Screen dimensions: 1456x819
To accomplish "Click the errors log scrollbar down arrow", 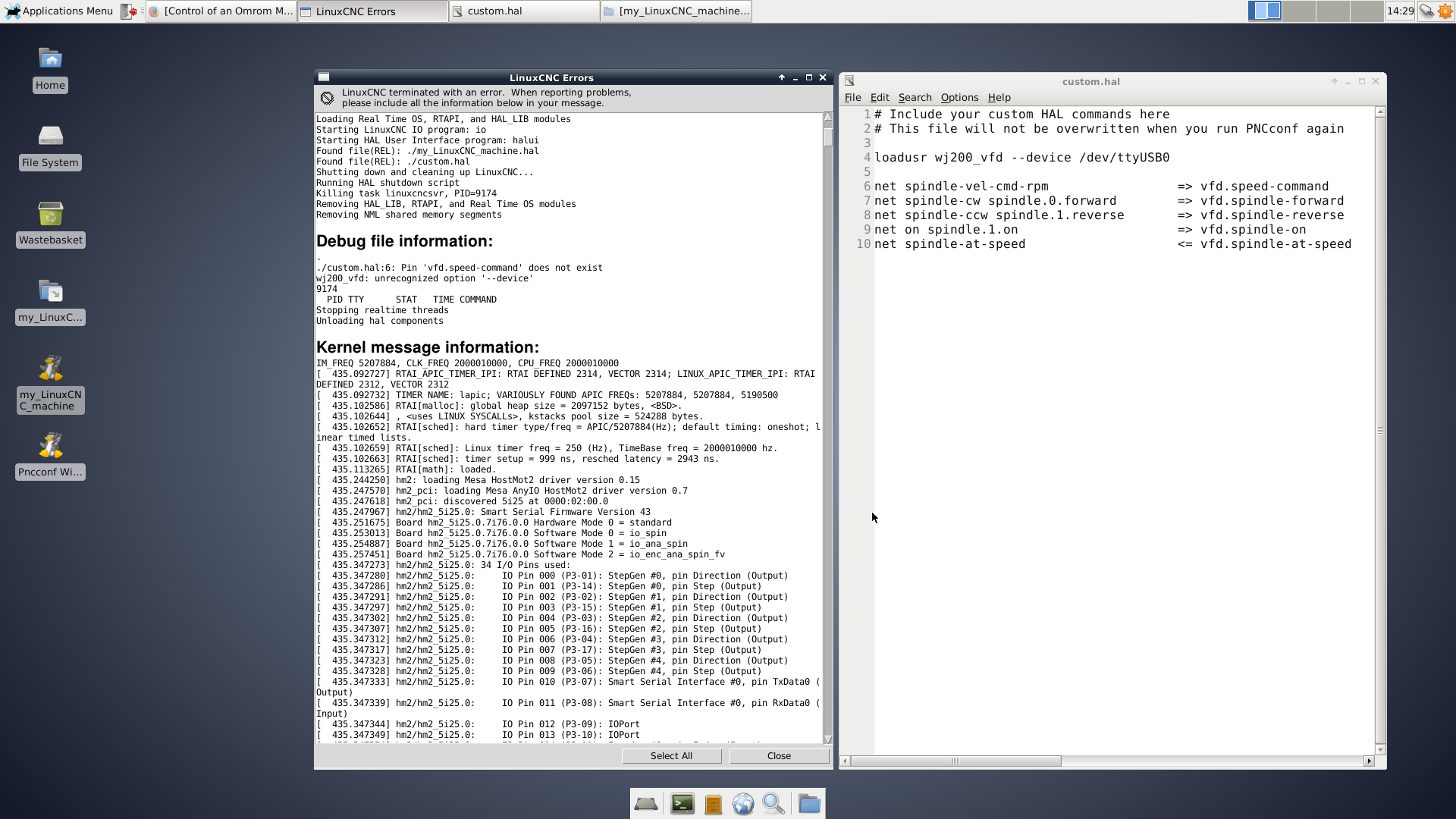I will coord(827,739).
